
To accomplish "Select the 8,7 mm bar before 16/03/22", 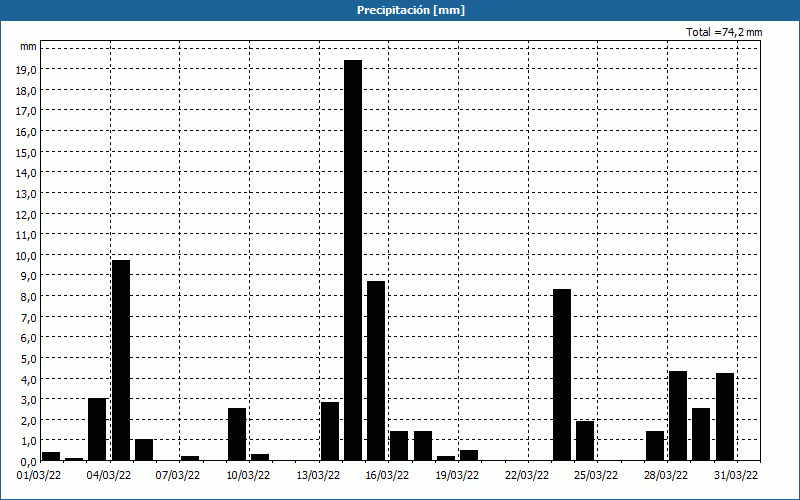I will coord(376,371).
